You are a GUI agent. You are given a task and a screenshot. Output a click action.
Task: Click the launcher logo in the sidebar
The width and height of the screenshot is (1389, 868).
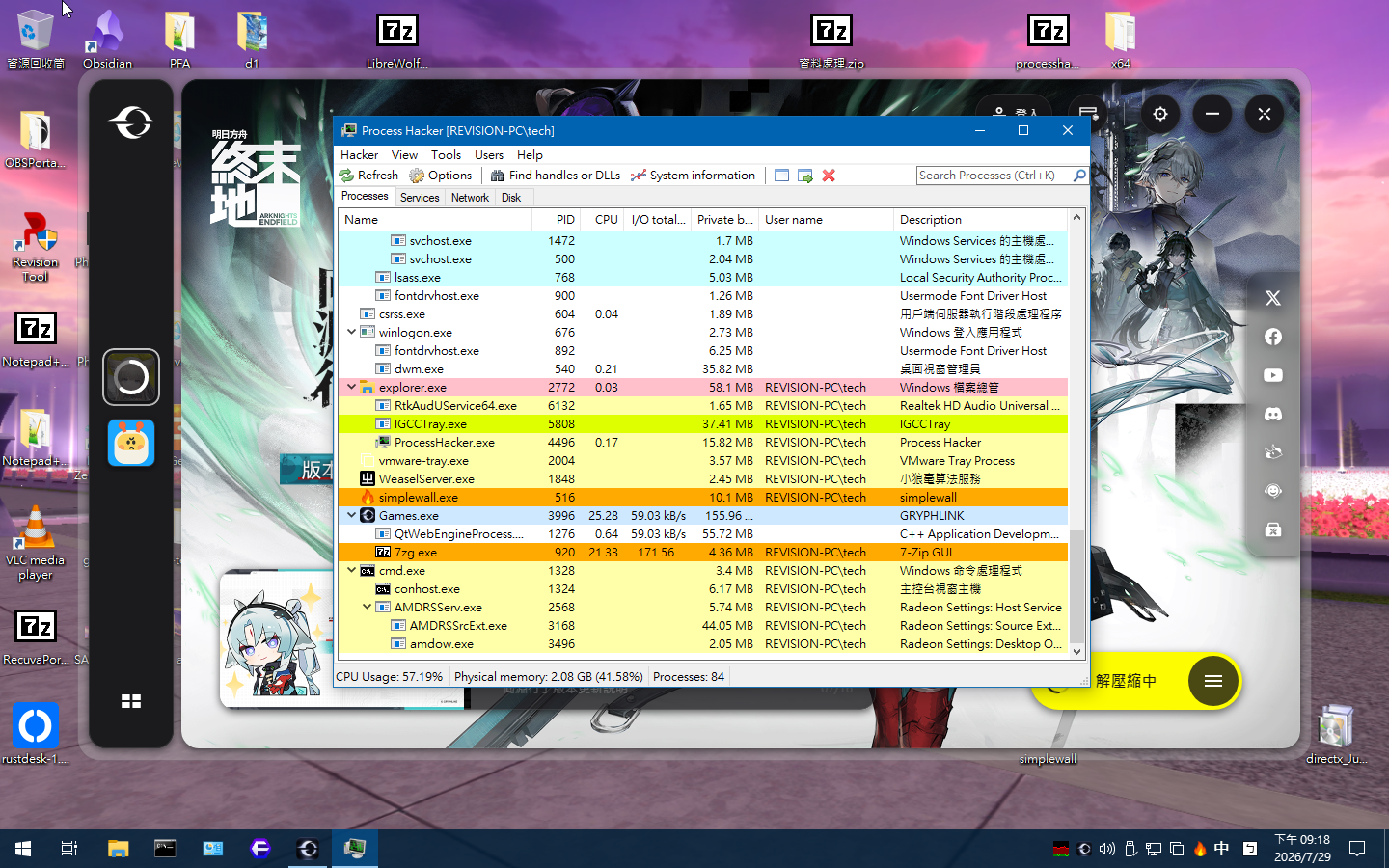131,122
